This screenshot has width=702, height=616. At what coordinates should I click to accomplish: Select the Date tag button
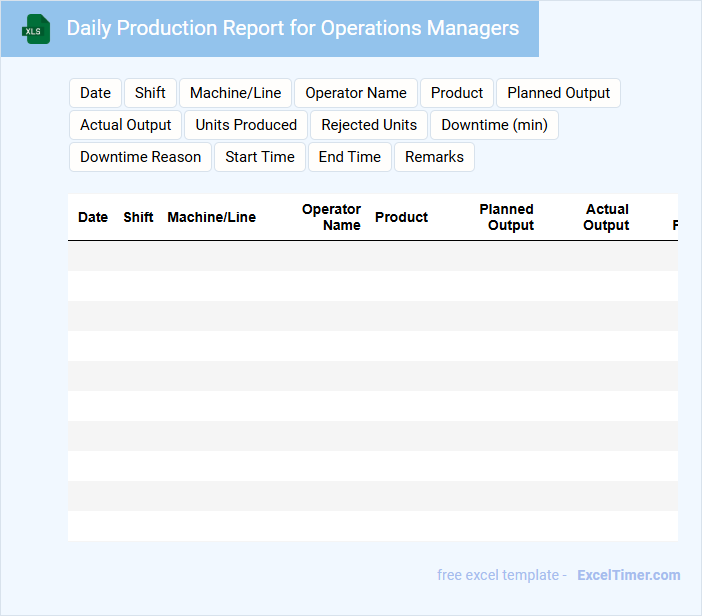click(x=95, y=93)
